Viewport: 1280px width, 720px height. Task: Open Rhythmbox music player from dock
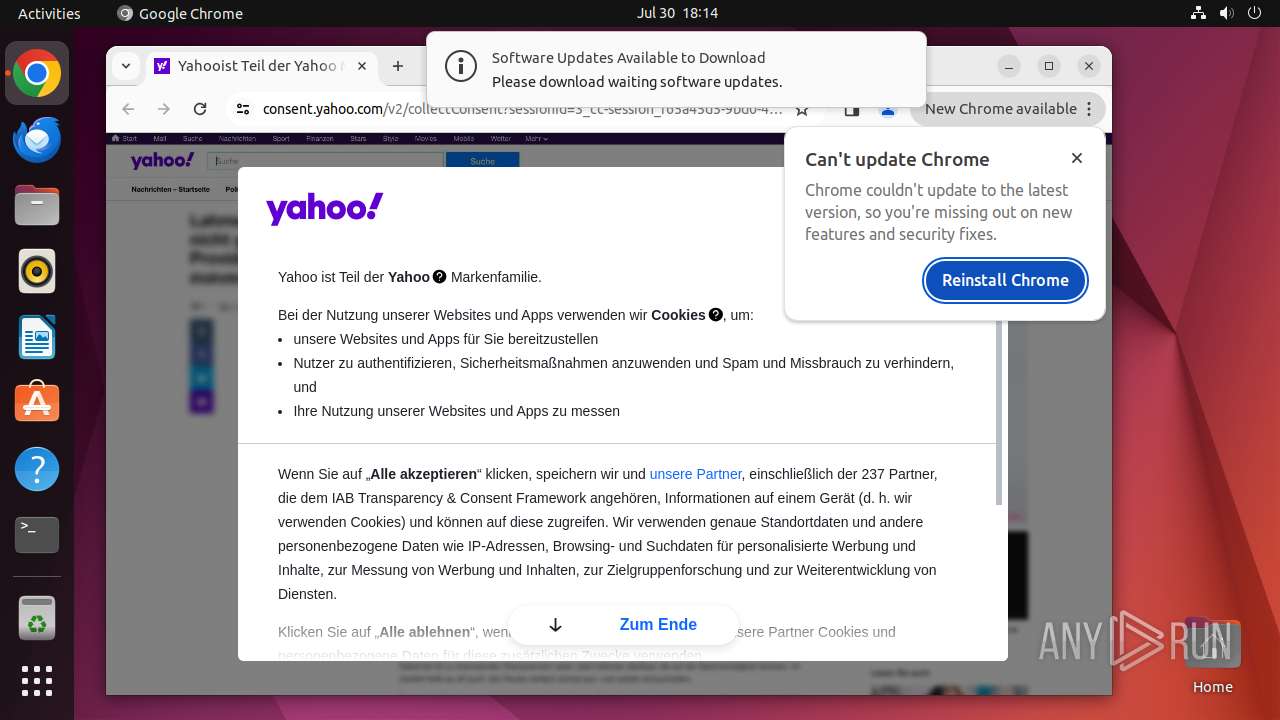click(37, 272)
